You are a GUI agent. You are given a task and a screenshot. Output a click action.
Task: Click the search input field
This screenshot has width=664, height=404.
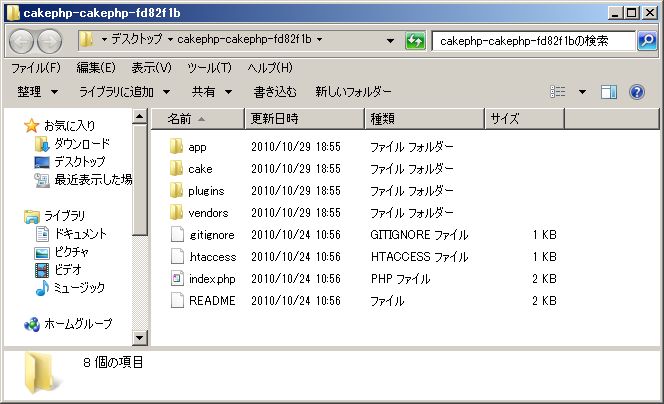[x=534, y=41]
